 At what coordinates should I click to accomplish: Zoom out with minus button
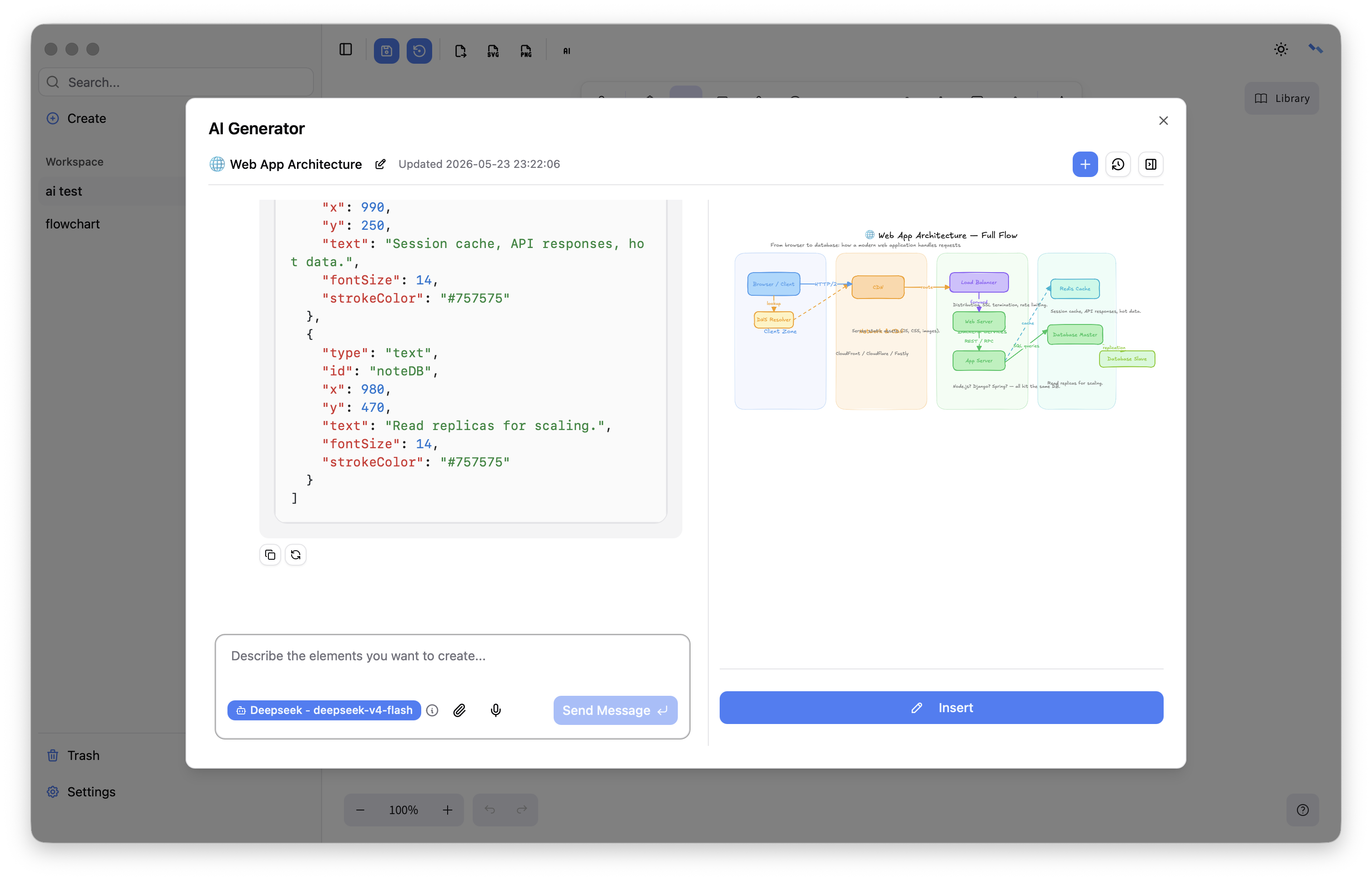pos(360,810)
